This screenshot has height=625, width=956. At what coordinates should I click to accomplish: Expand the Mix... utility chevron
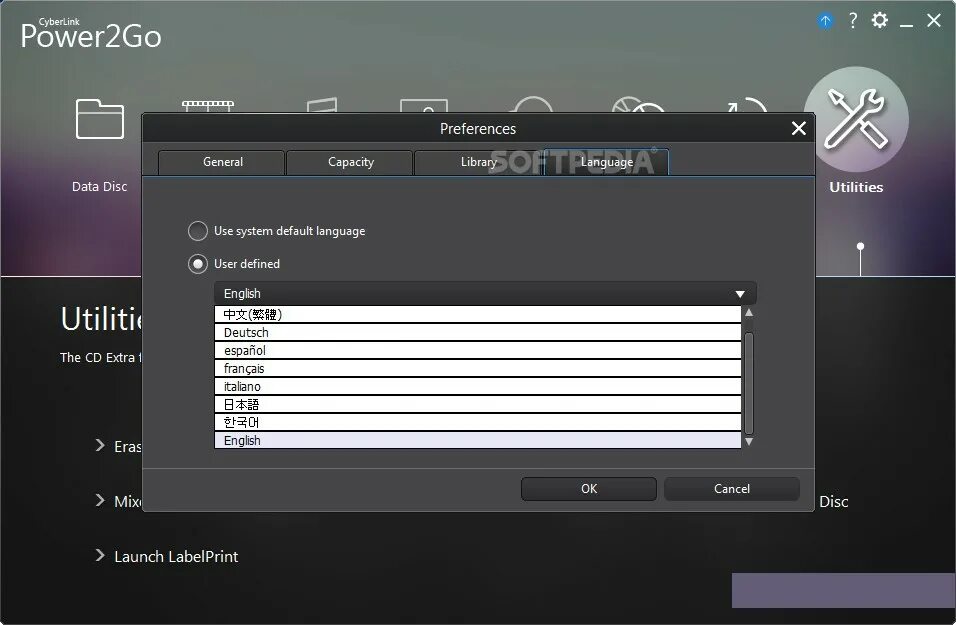(100, 501)
